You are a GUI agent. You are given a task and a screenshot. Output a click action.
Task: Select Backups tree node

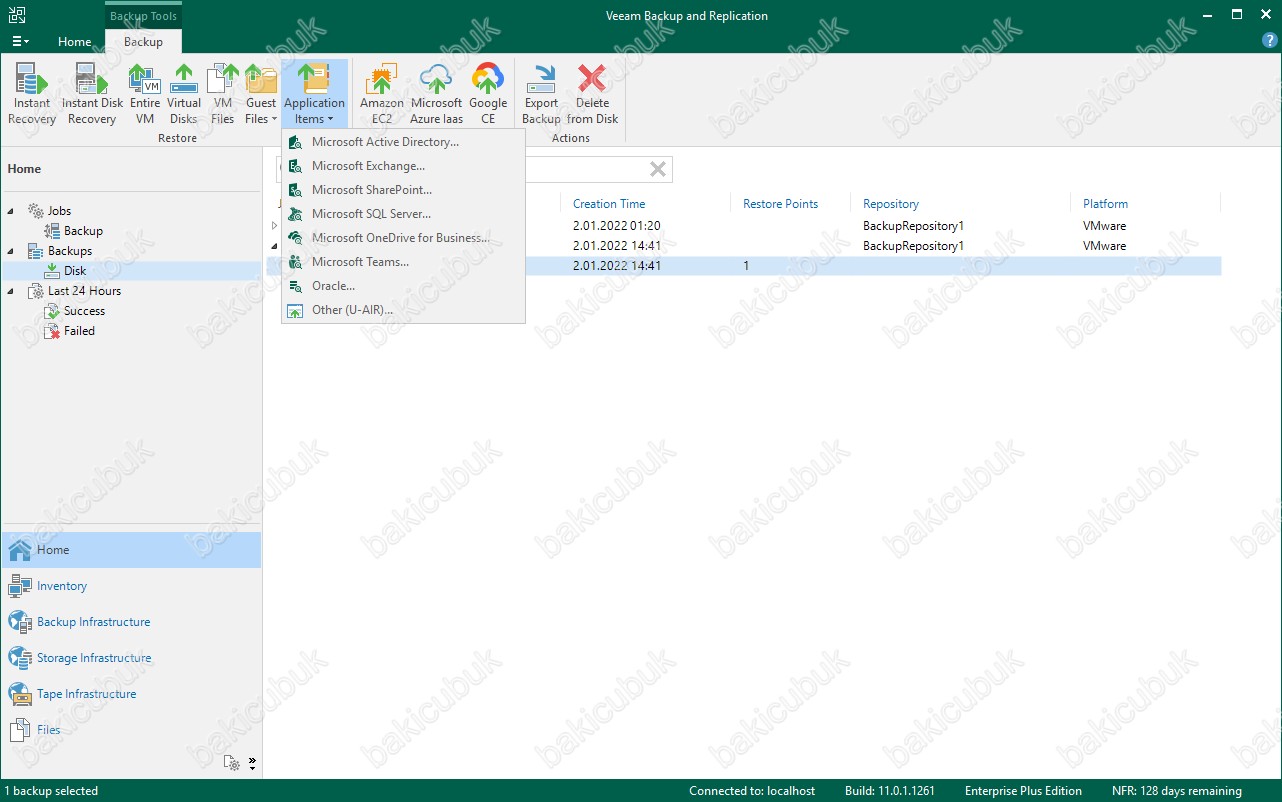[70, 251]
